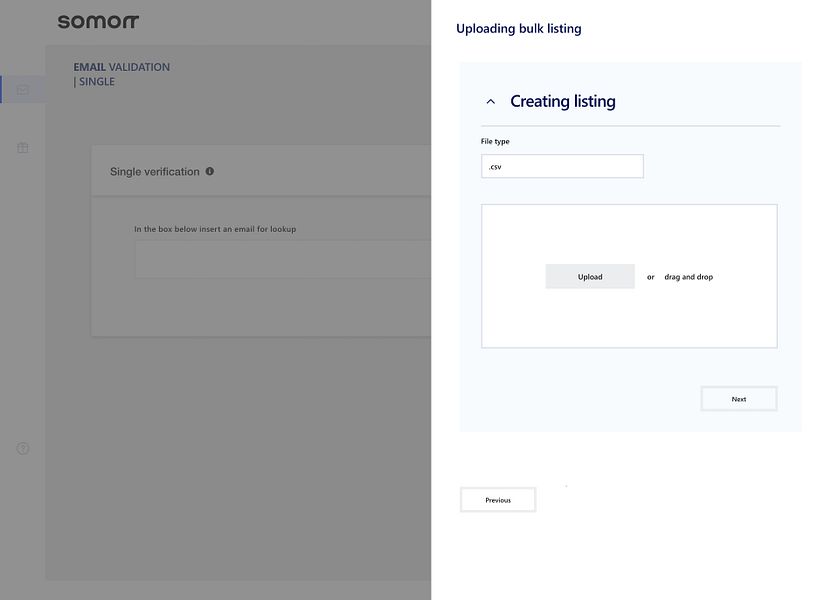Open the File type dropdown showing .csv
This screenshot has height=600, width=839.
pos(562,165)
